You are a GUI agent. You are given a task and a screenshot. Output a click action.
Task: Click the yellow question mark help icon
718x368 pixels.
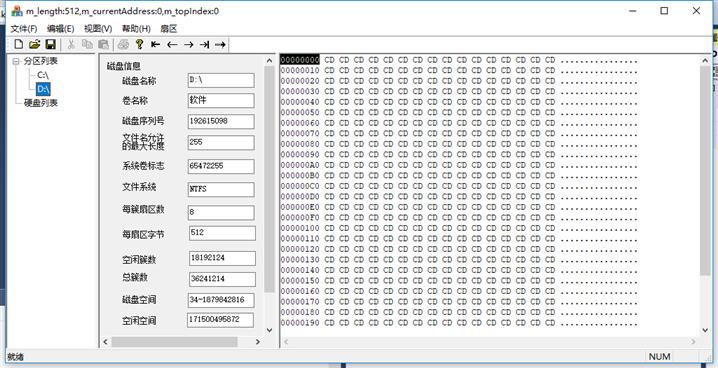[140, 44]
